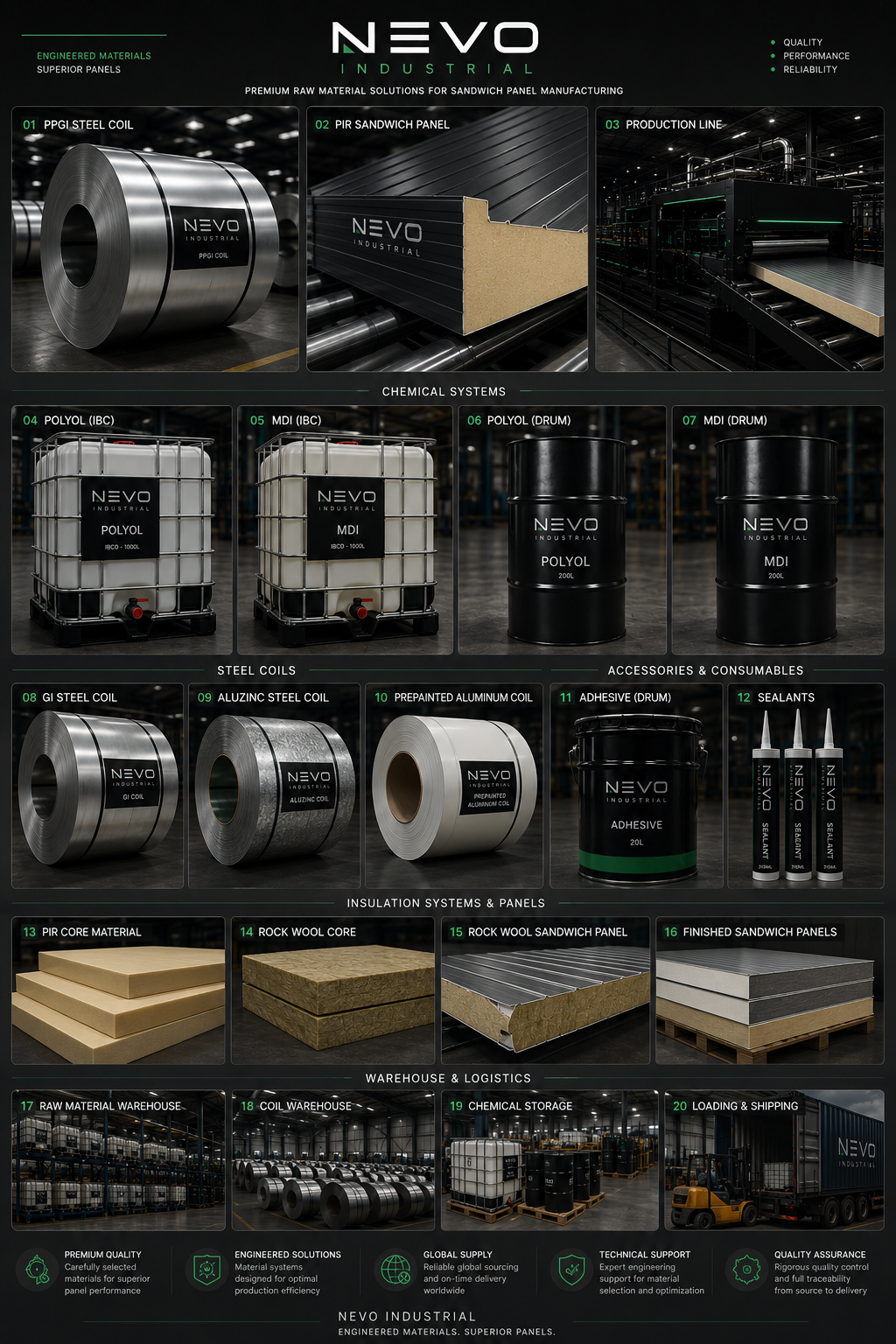Select the 03 Production Line tile
Viewport: 896px width, 1344px height.
[x=739, y=239]
